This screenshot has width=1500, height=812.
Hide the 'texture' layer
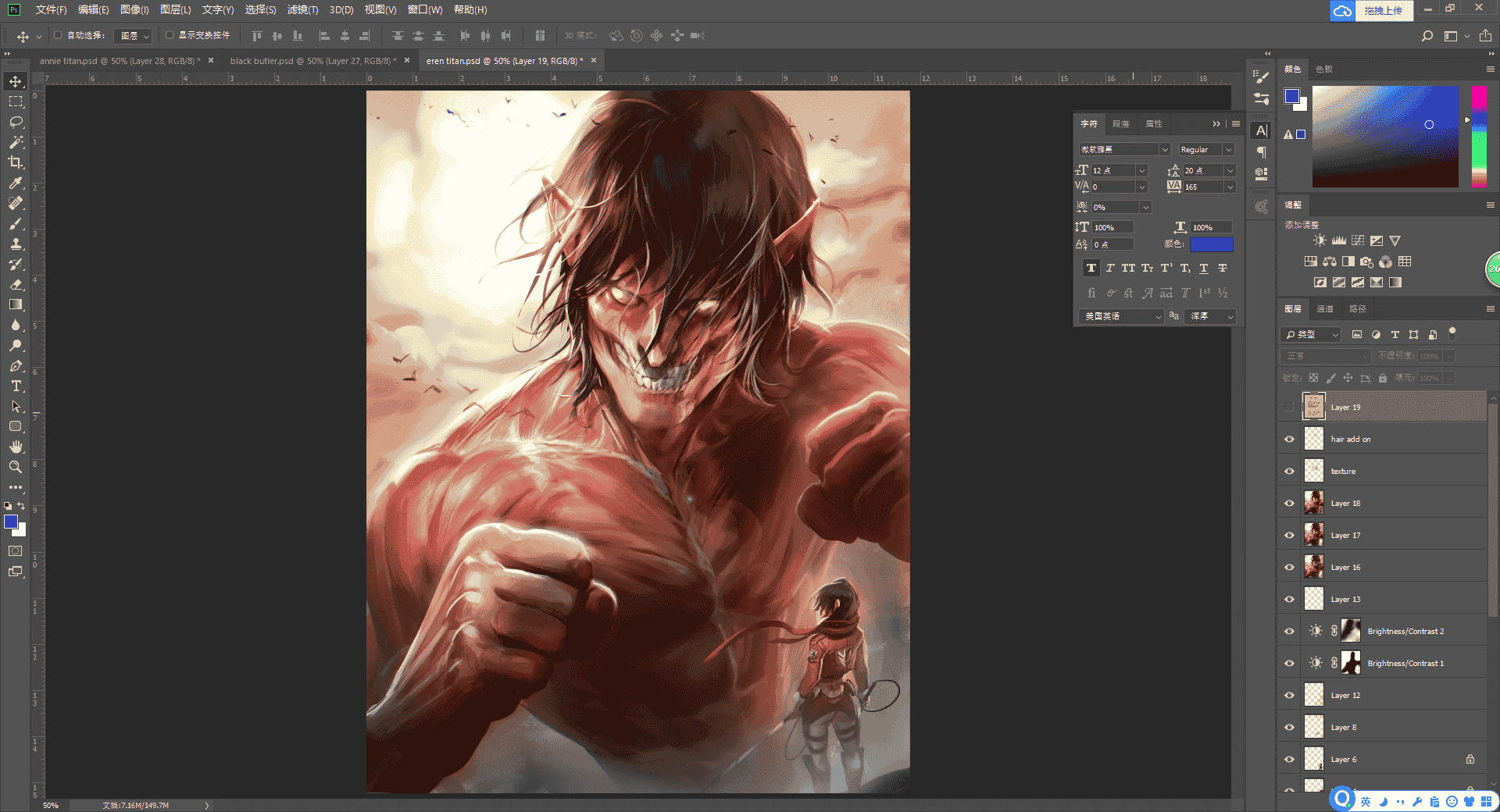click(x=1289, y=472)
